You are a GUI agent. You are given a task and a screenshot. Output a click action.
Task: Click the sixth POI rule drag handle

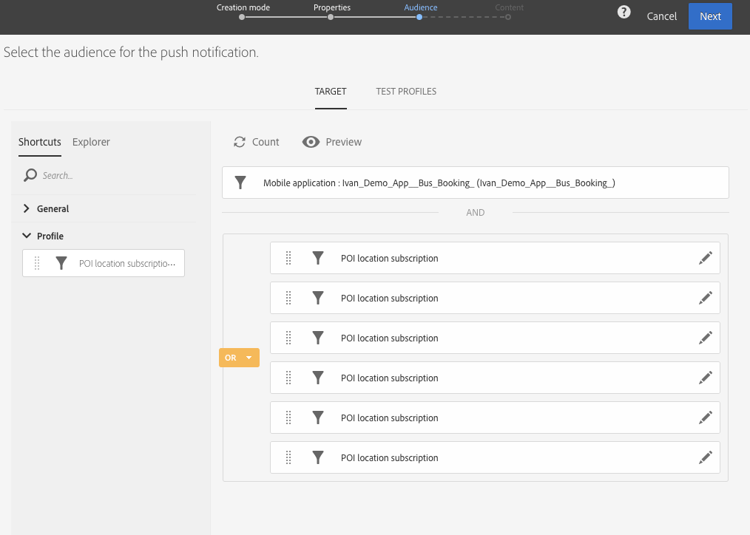[288, 458]
